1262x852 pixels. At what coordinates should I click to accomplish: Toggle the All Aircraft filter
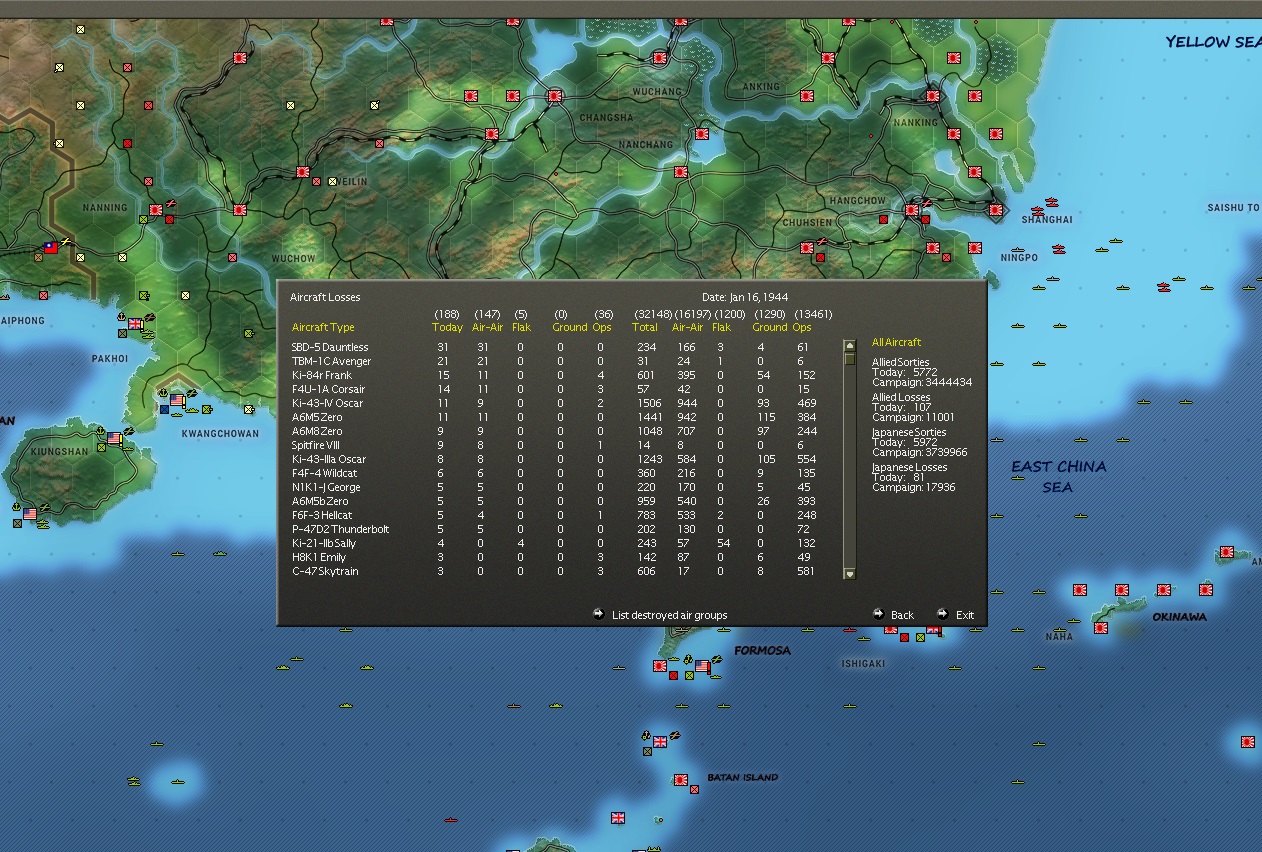pos(897,342)
